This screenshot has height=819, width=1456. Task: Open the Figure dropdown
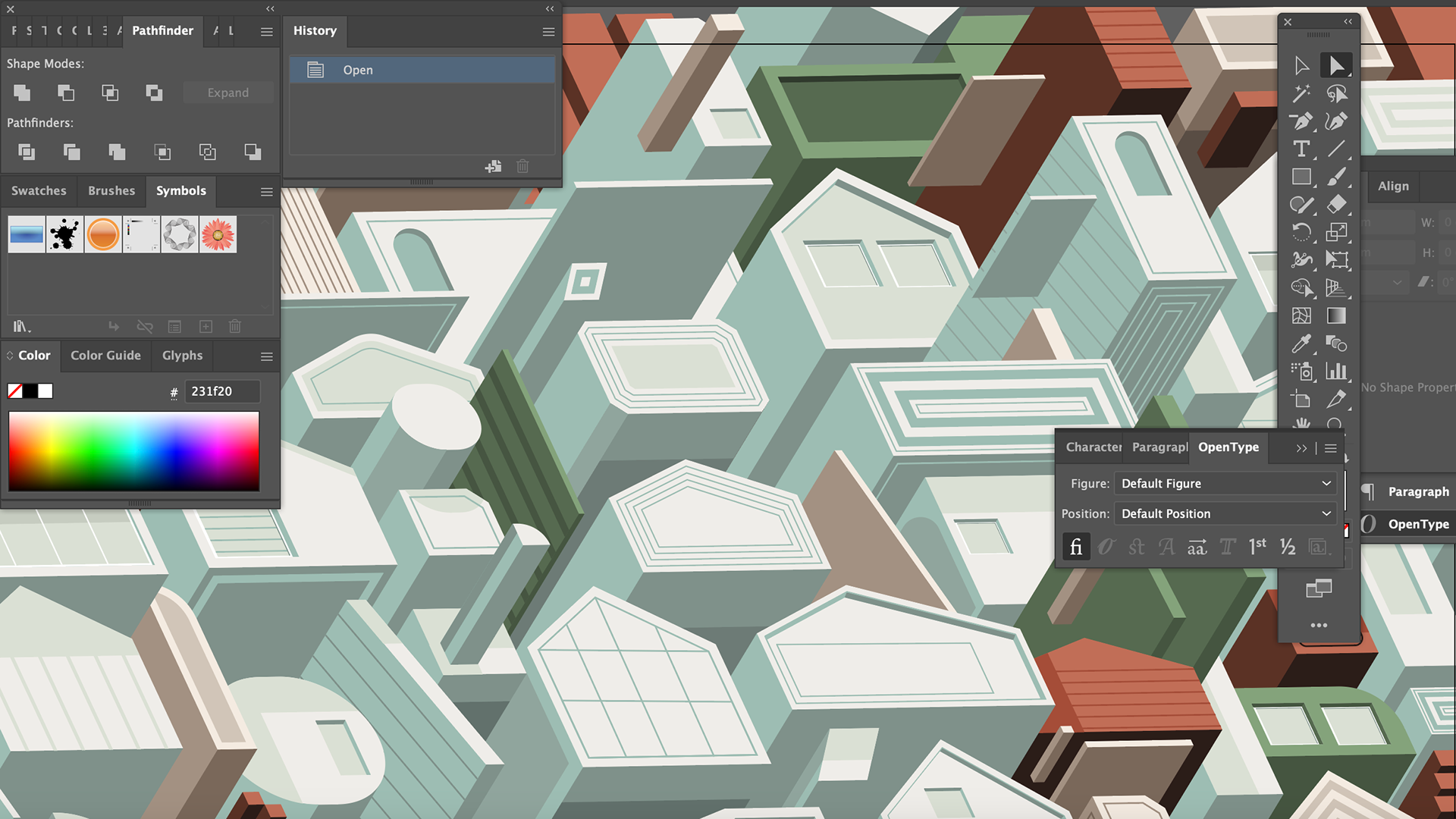[x=1225, y=484]
